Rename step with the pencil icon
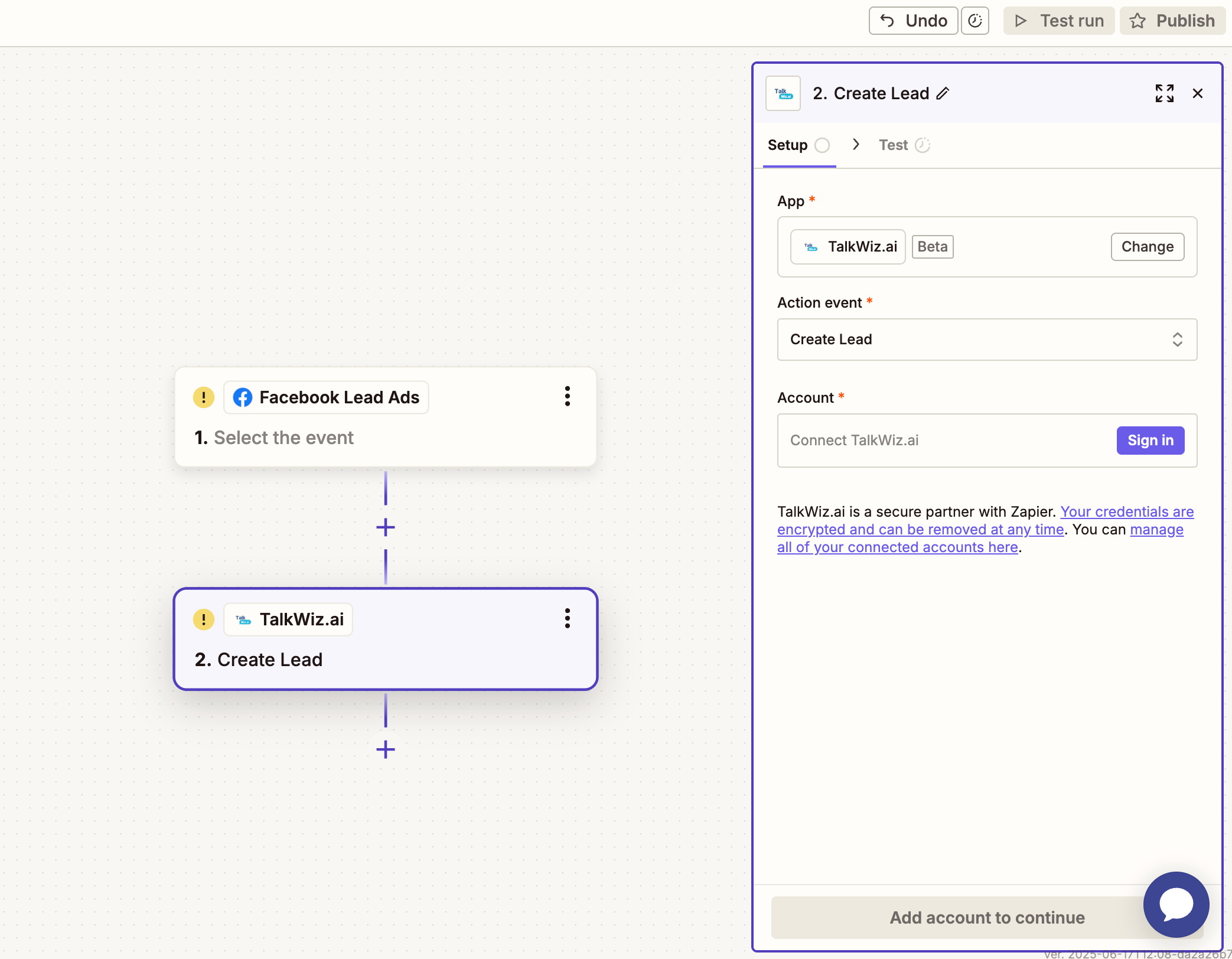 [943, 93]
